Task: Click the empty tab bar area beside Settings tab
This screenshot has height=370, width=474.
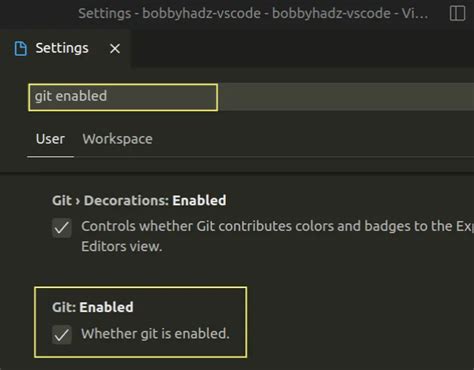Action: pos(302,49)
